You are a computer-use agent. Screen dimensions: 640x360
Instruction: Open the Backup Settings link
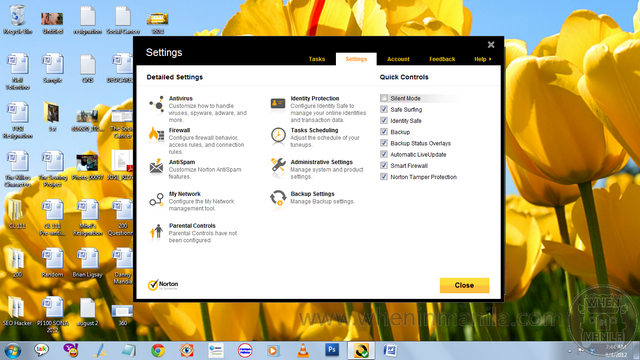pyautogui.click(x=312, y=194)
